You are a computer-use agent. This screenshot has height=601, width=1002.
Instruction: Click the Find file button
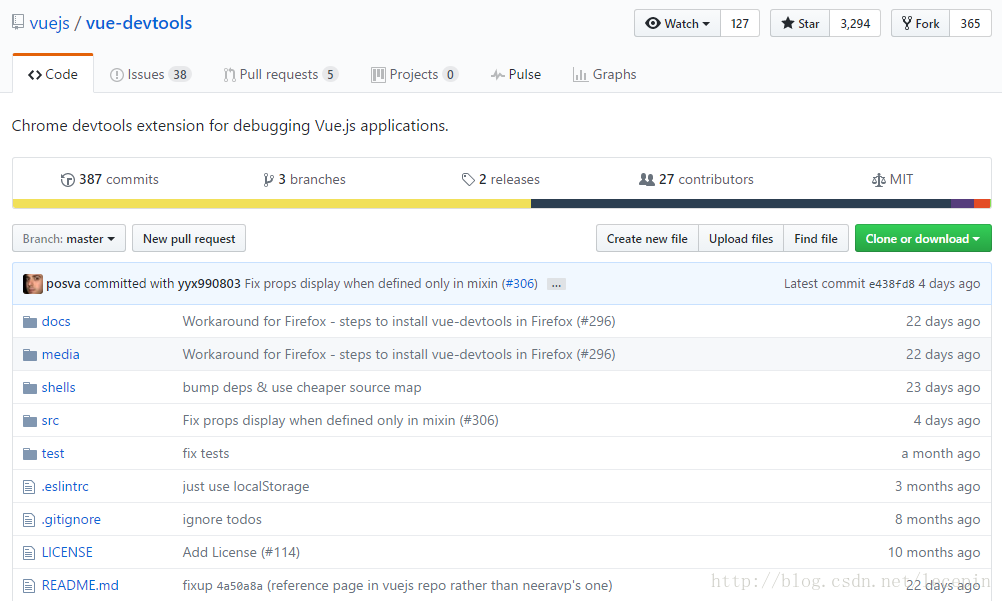[x=816, y=238]
